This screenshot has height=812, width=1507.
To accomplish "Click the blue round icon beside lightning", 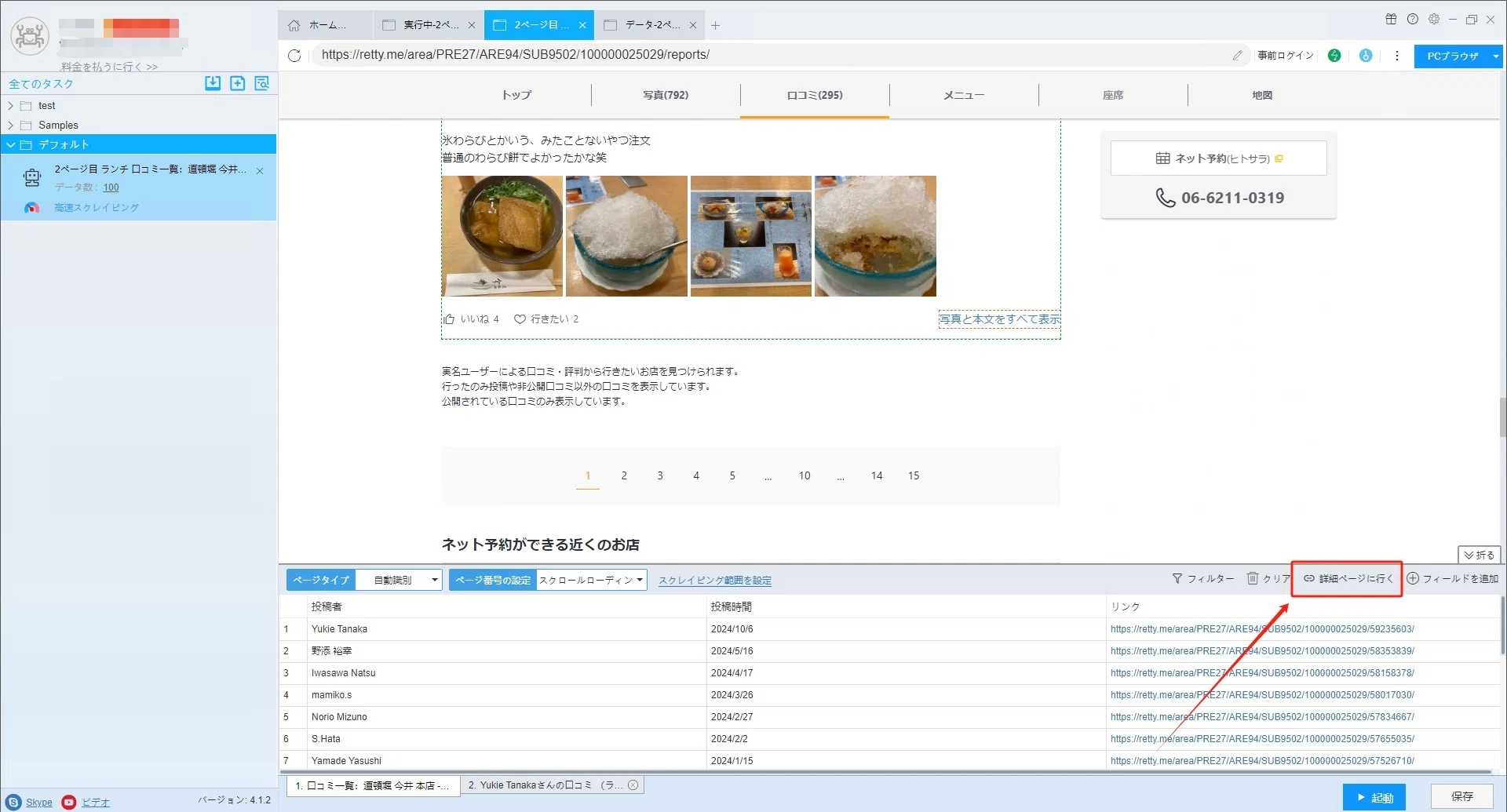I will [x=1366, y=56].
